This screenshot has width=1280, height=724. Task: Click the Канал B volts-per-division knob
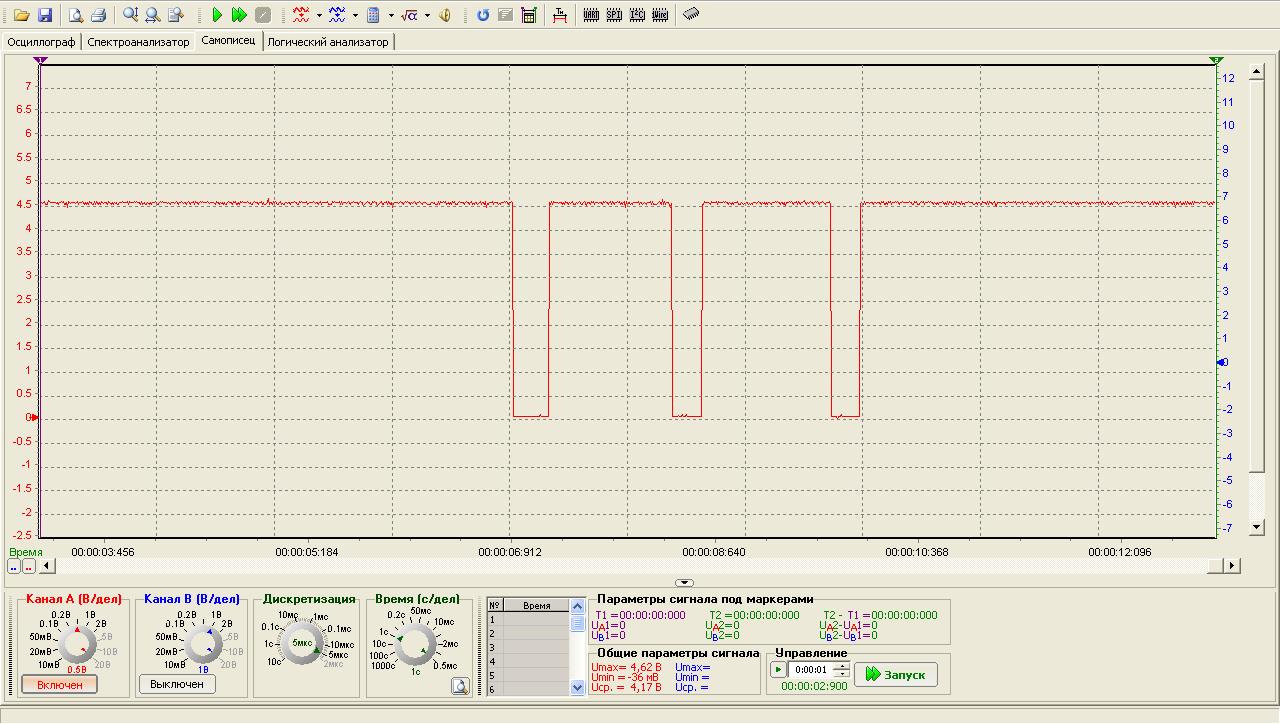click(x=204, y=644)
